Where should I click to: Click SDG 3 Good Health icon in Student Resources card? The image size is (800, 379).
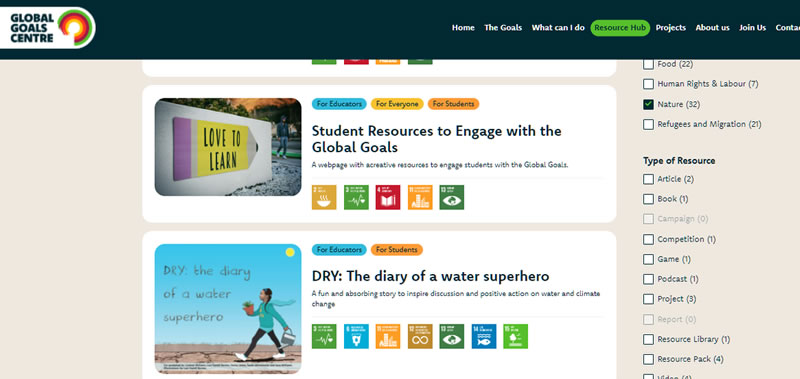pyautogui.click(x=356, y=197)
